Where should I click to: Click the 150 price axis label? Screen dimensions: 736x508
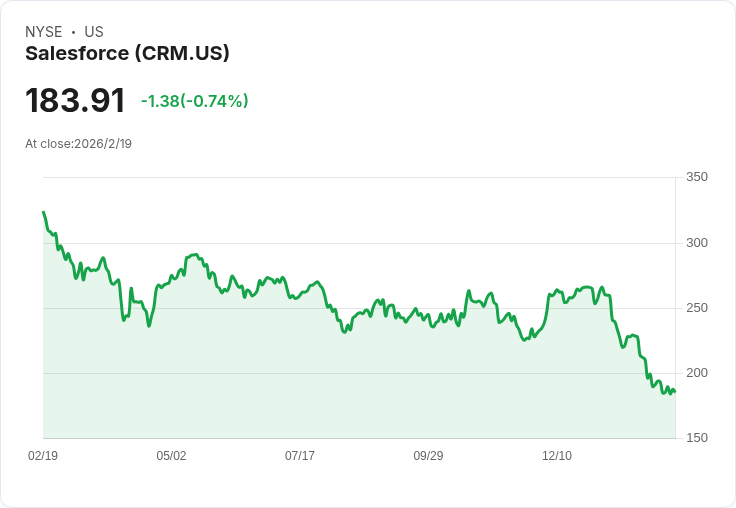pyautogui.click(x=697, y=438)
